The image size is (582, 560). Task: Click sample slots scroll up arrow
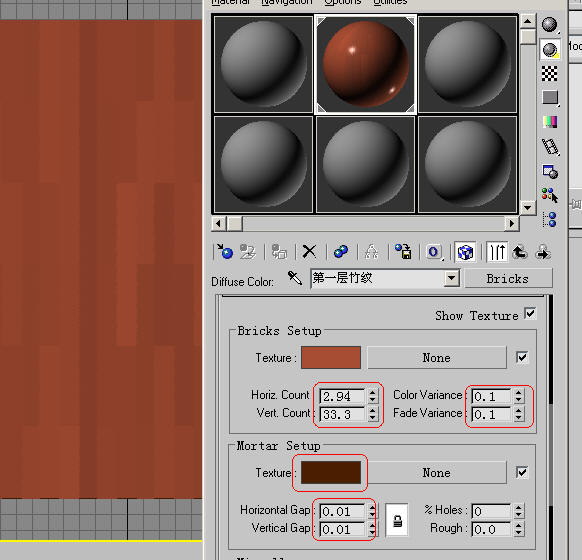coord(527,21)
